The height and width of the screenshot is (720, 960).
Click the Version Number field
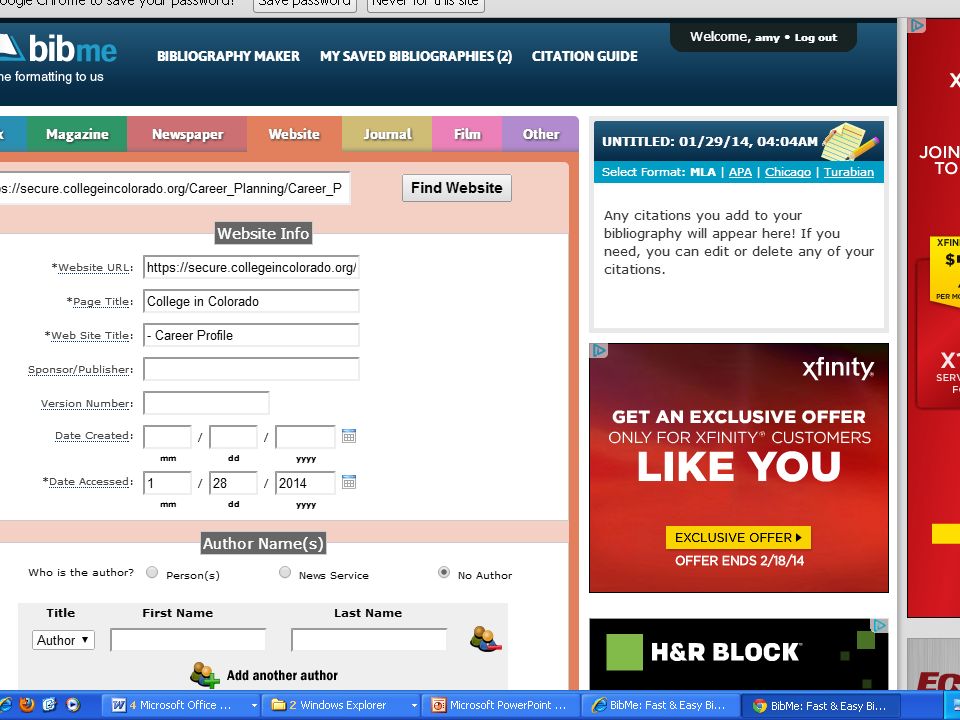click(x=206, y=403)
